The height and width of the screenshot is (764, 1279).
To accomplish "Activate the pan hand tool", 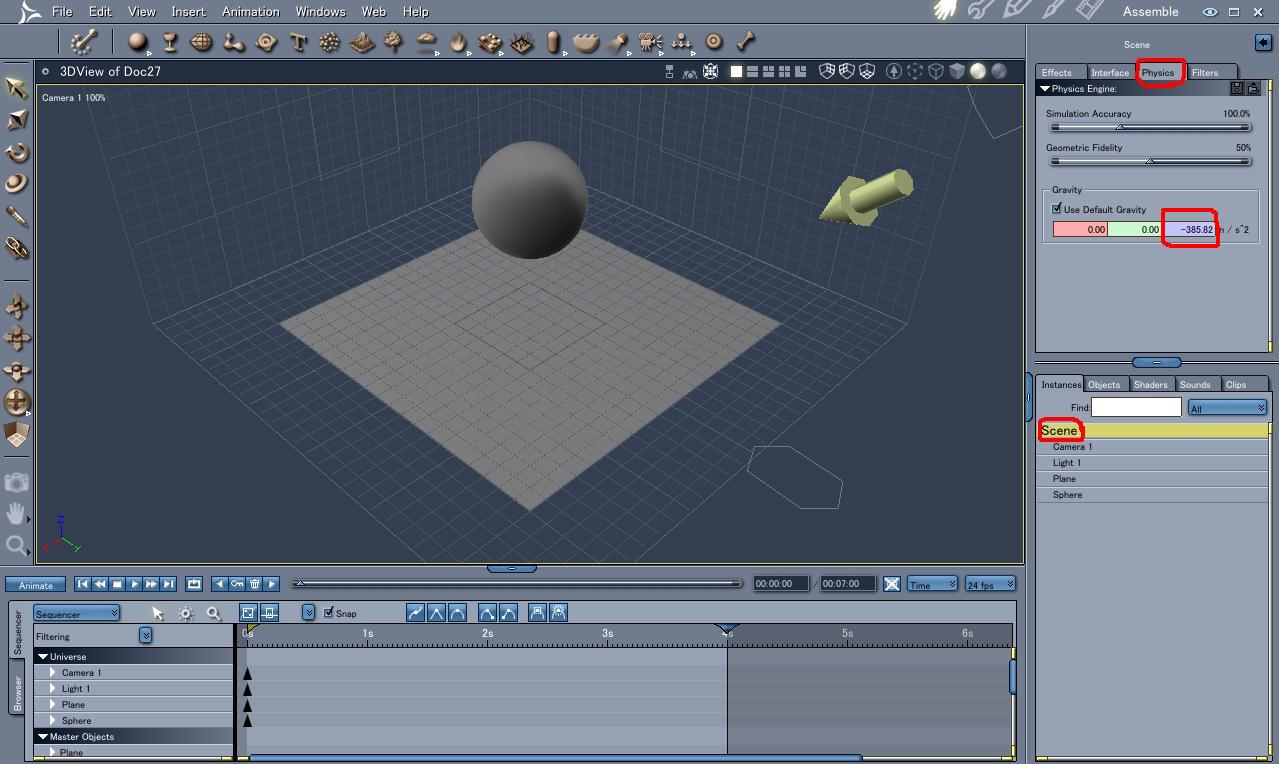I will tap(16, 513).
